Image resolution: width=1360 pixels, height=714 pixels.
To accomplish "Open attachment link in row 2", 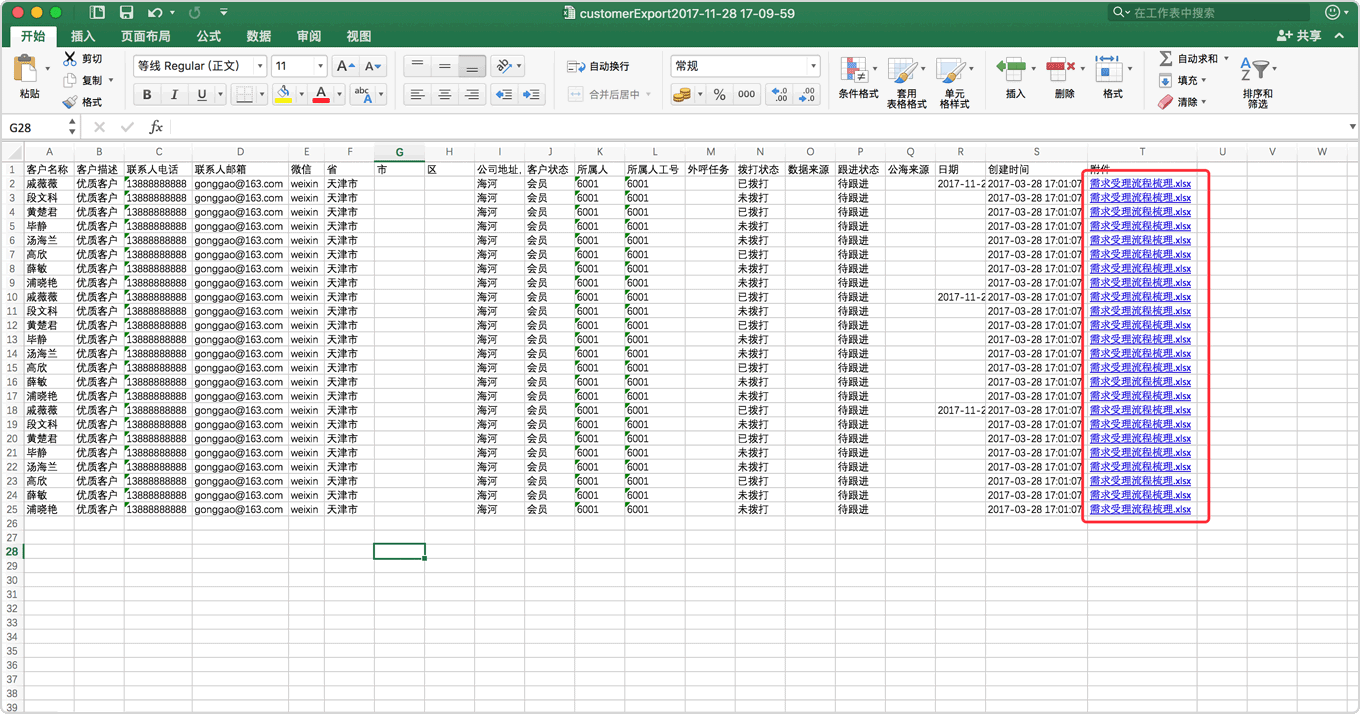I will (x=1140, y=184).
